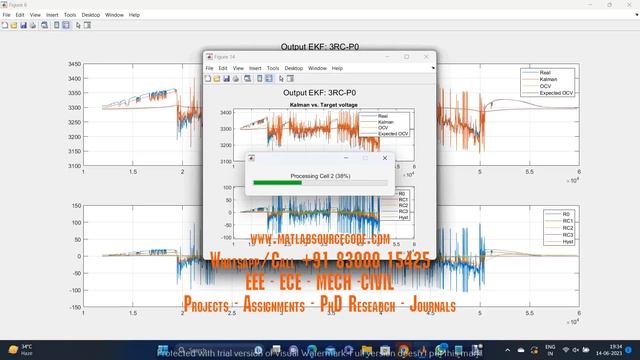Click Link Plot icon in Figure 14 toolbar
This screenshot has width=640, height=360.
[247, 78]
